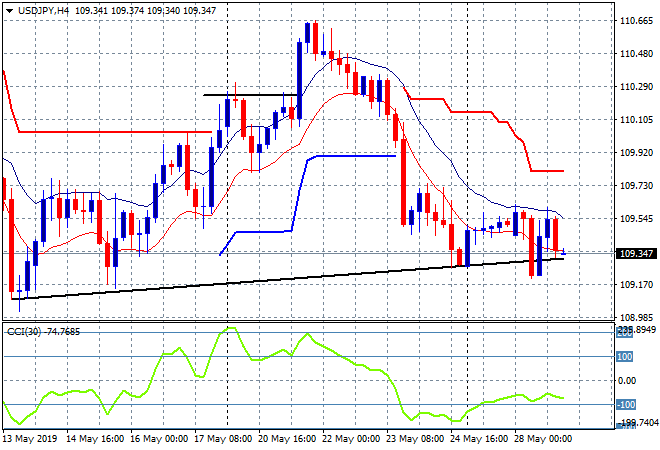
Task: Click the CCI -100 level marker
Action: (x=625, y=405)
